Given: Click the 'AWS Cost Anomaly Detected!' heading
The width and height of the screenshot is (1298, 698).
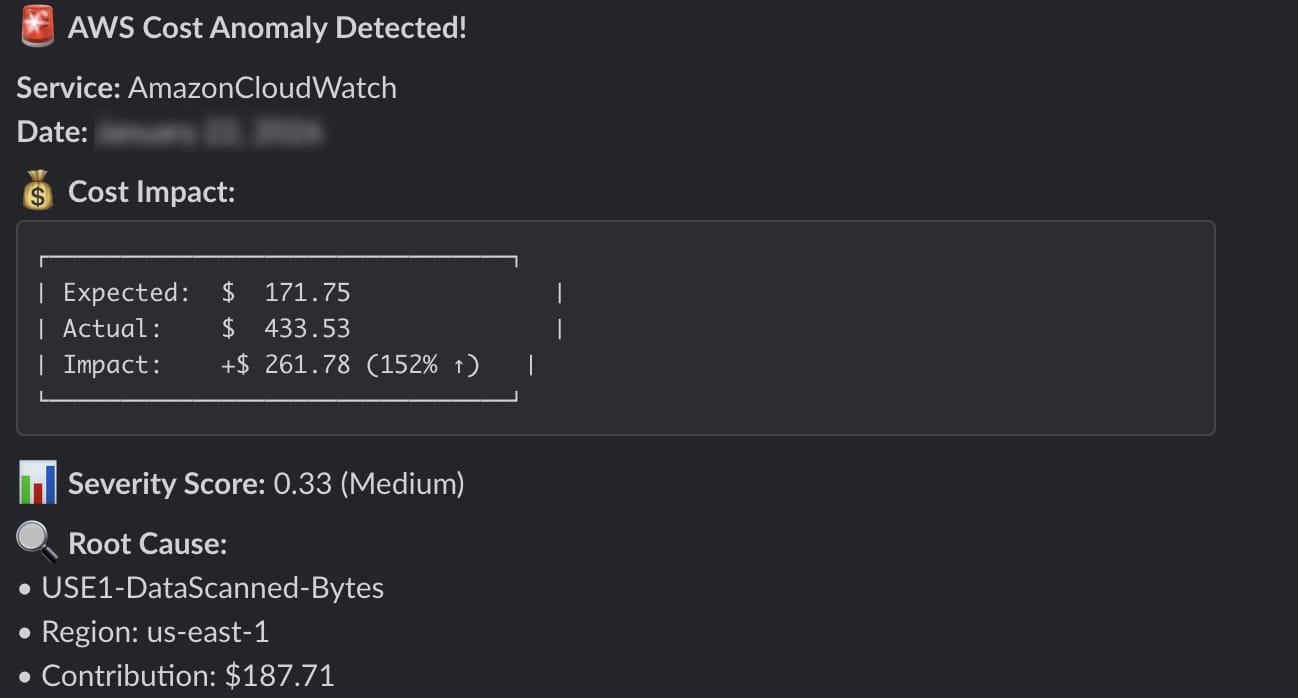Looking at the screenshot, I should 267,28.
